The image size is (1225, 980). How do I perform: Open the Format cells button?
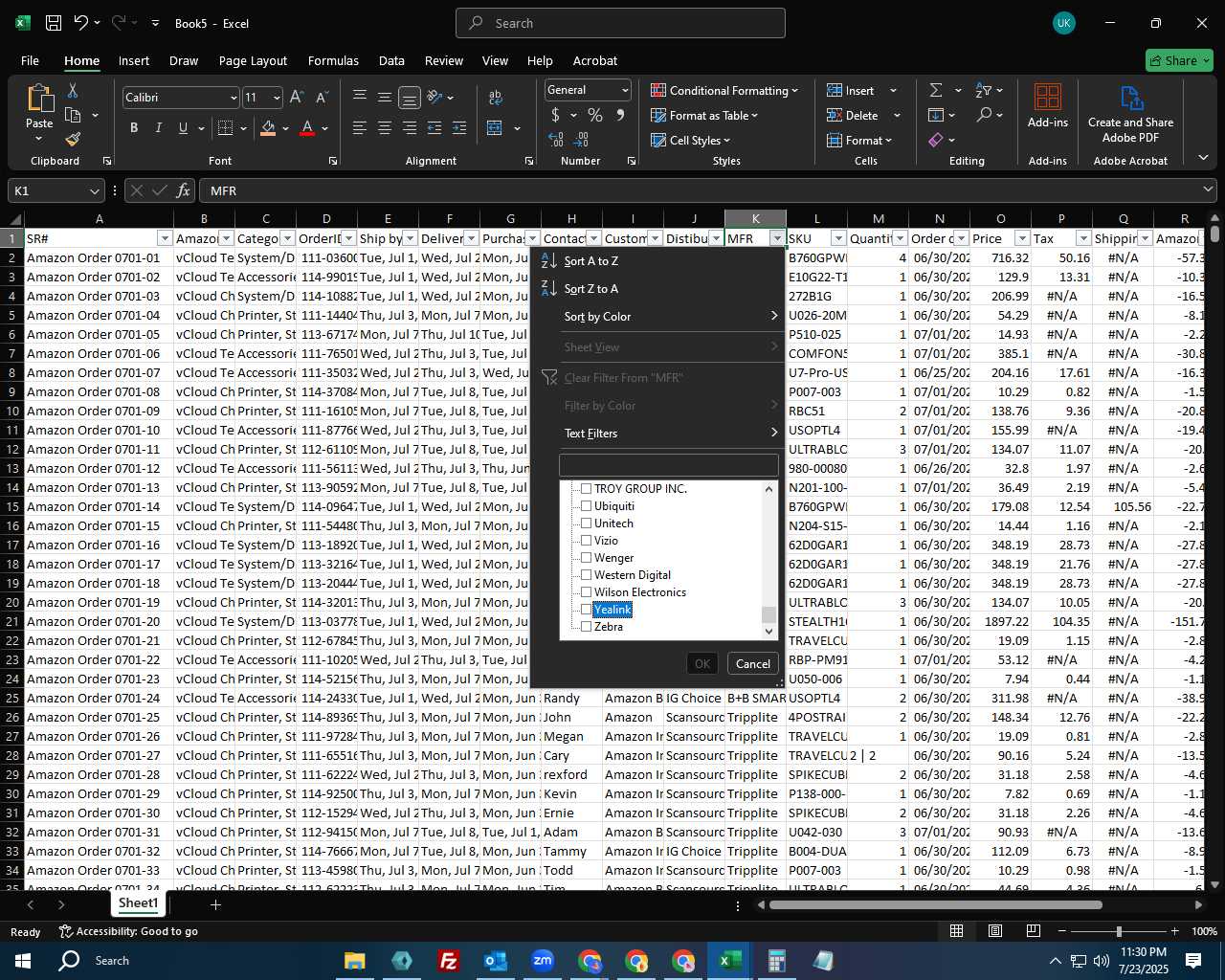tap(860, 140)
